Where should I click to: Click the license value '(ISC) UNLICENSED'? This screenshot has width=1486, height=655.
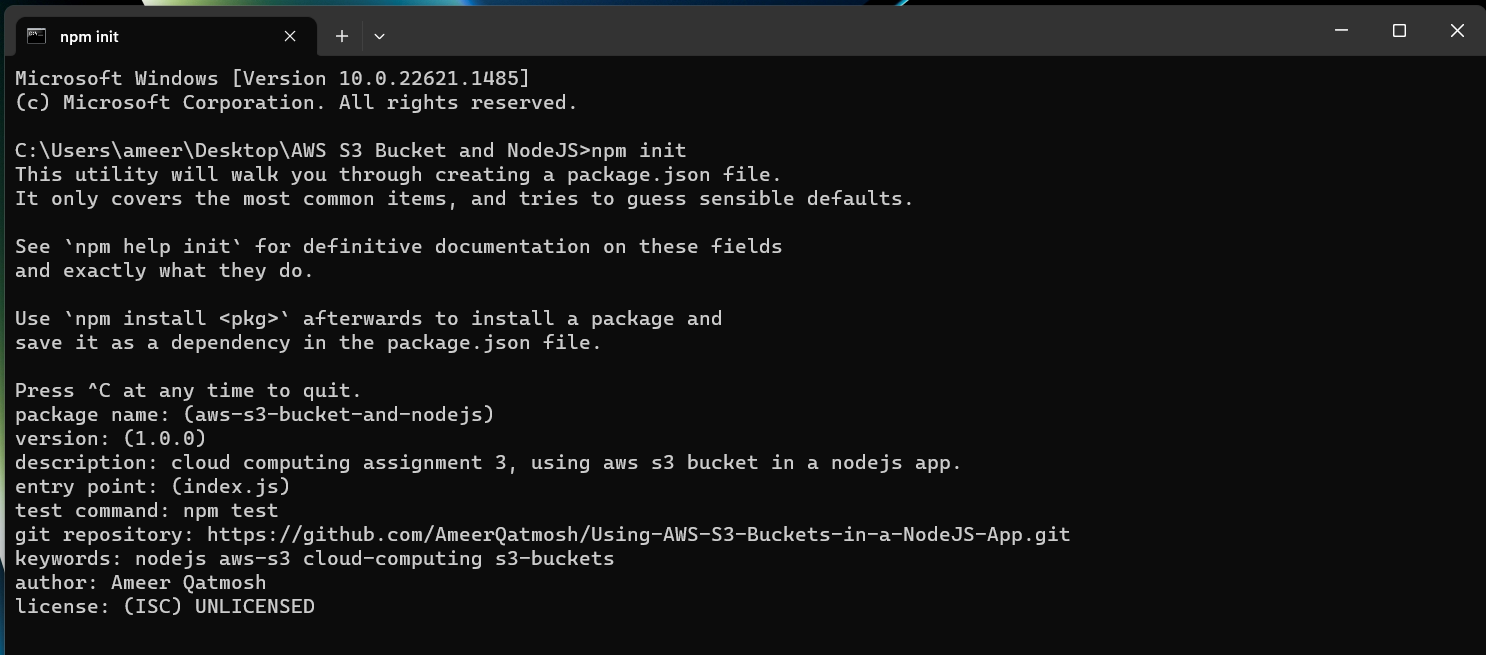[x=218, y=606]
